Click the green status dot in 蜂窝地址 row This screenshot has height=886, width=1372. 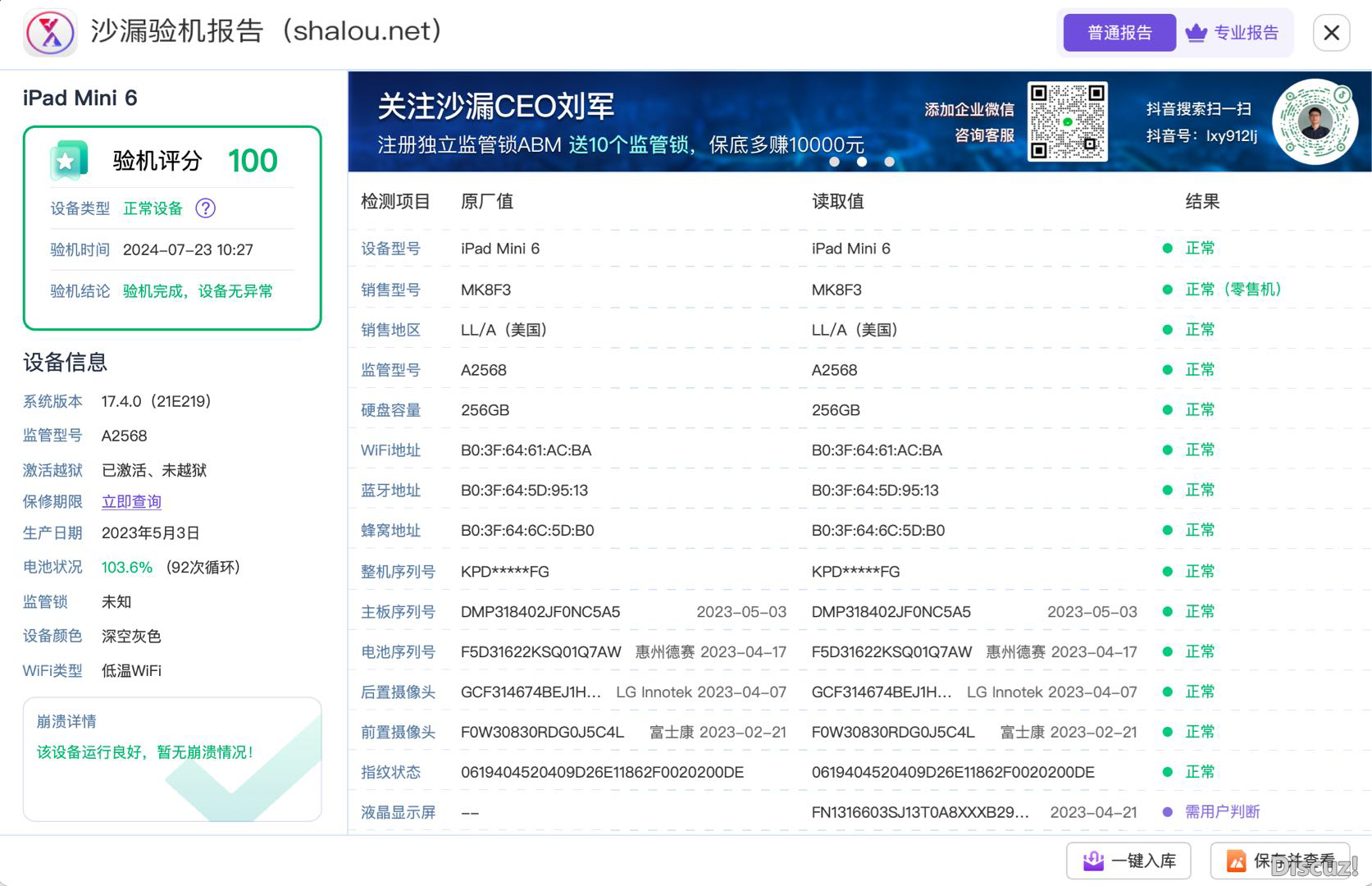click(1167, 531)
